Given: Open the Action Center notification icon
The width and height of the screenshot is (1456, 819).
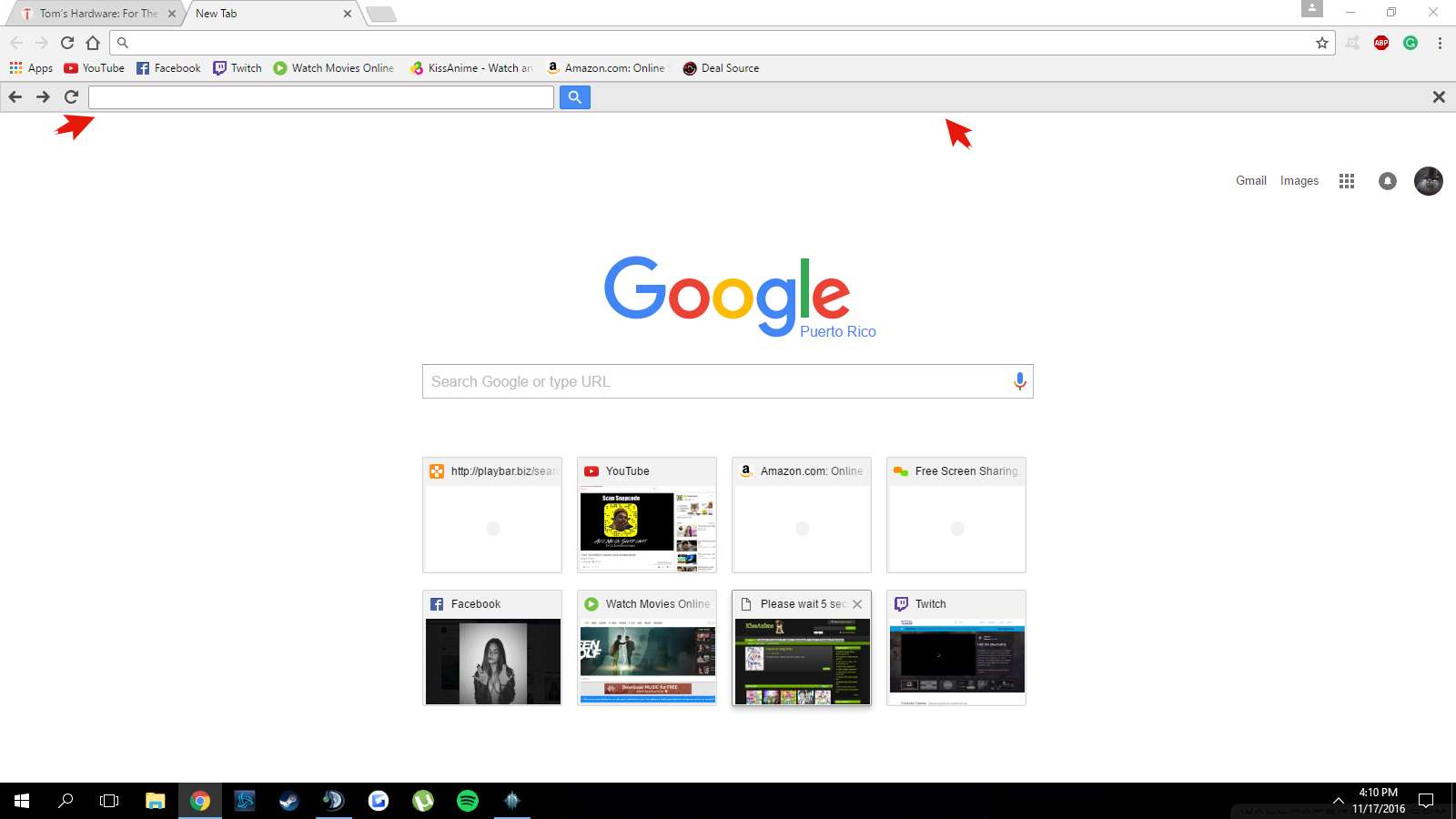Looking at the screenshot, I should pos(1426,801).
